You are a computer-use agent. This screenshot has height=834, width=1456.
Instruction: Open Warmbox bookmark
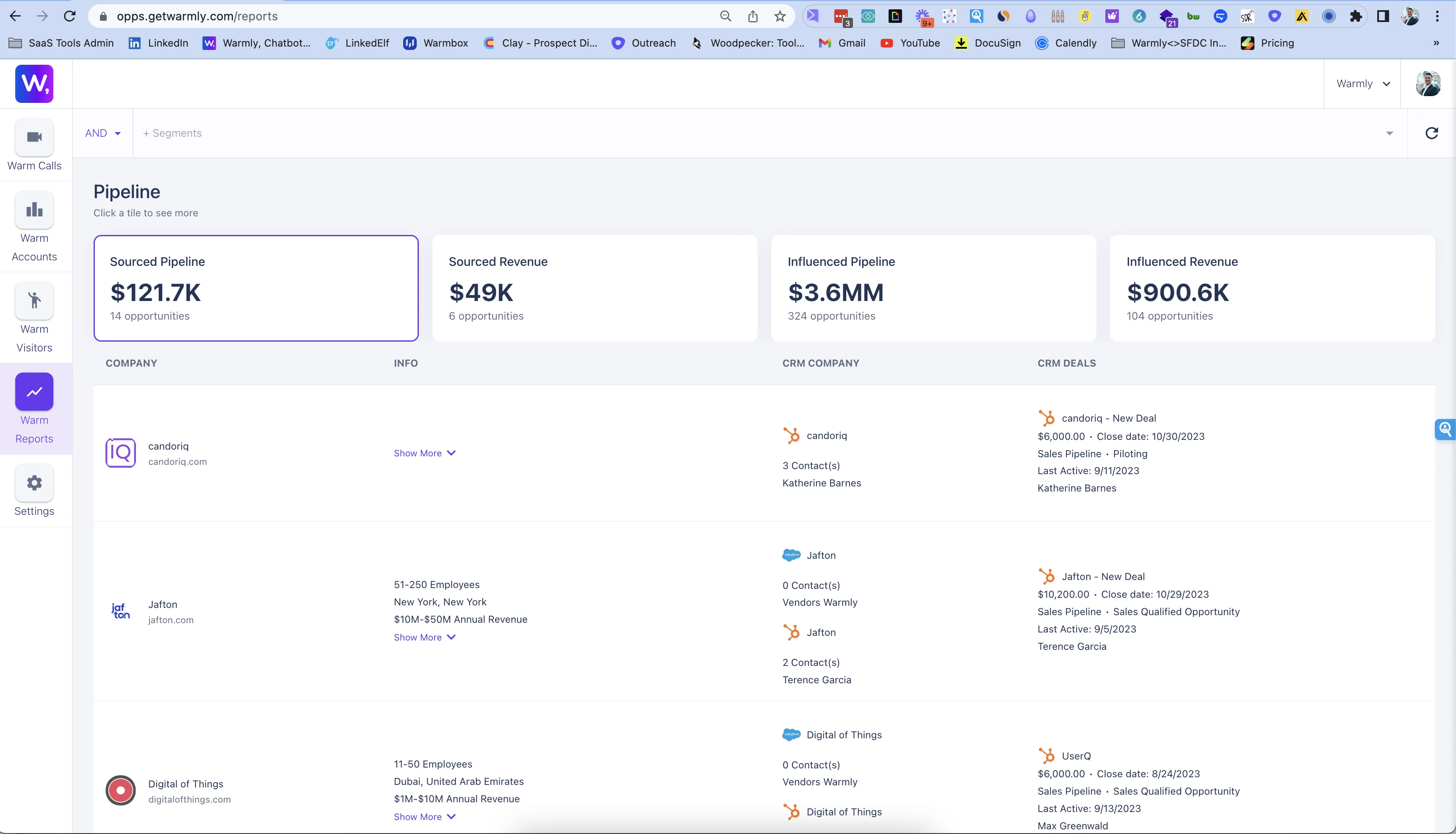click(435, 43)
